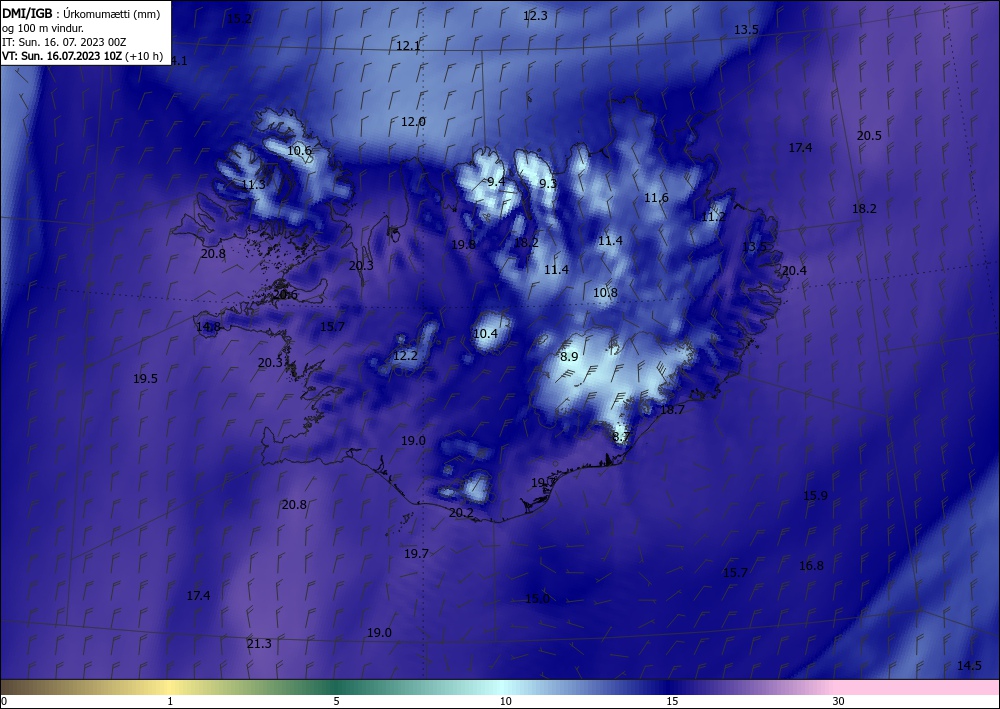Click the 15 label on the color scale

(672, 701)
